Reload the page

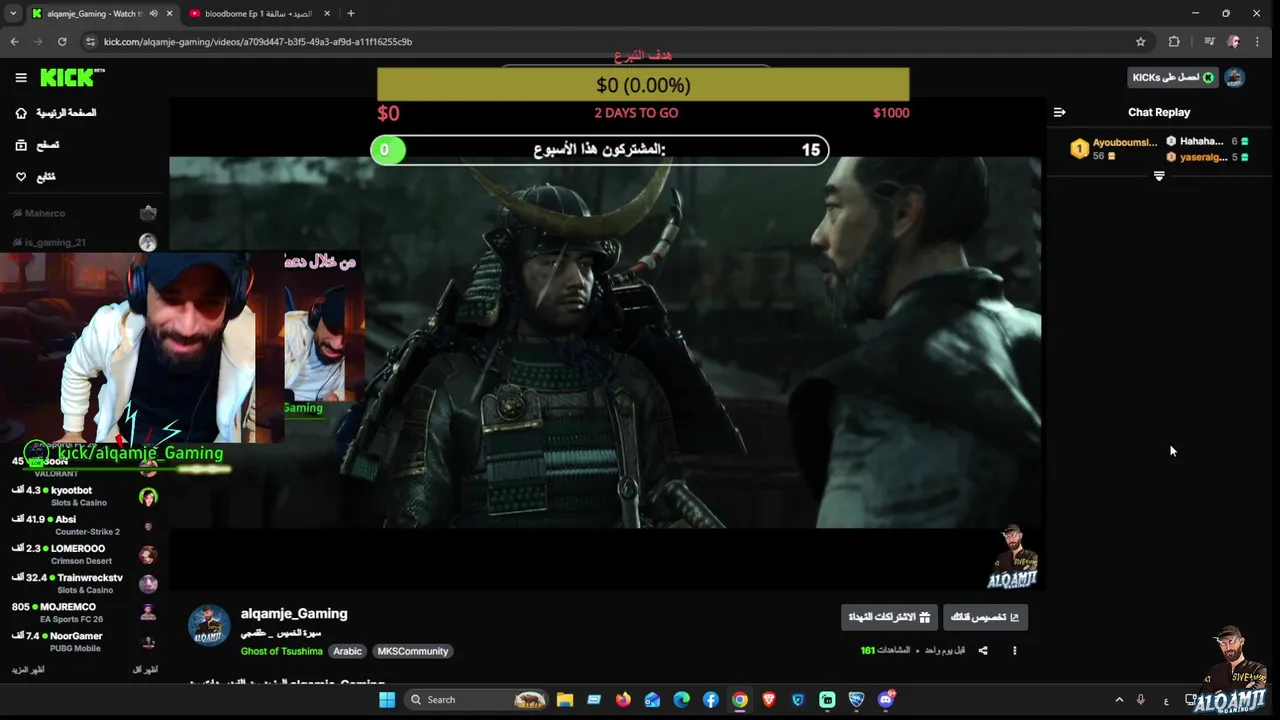click(x=62, y=42)
